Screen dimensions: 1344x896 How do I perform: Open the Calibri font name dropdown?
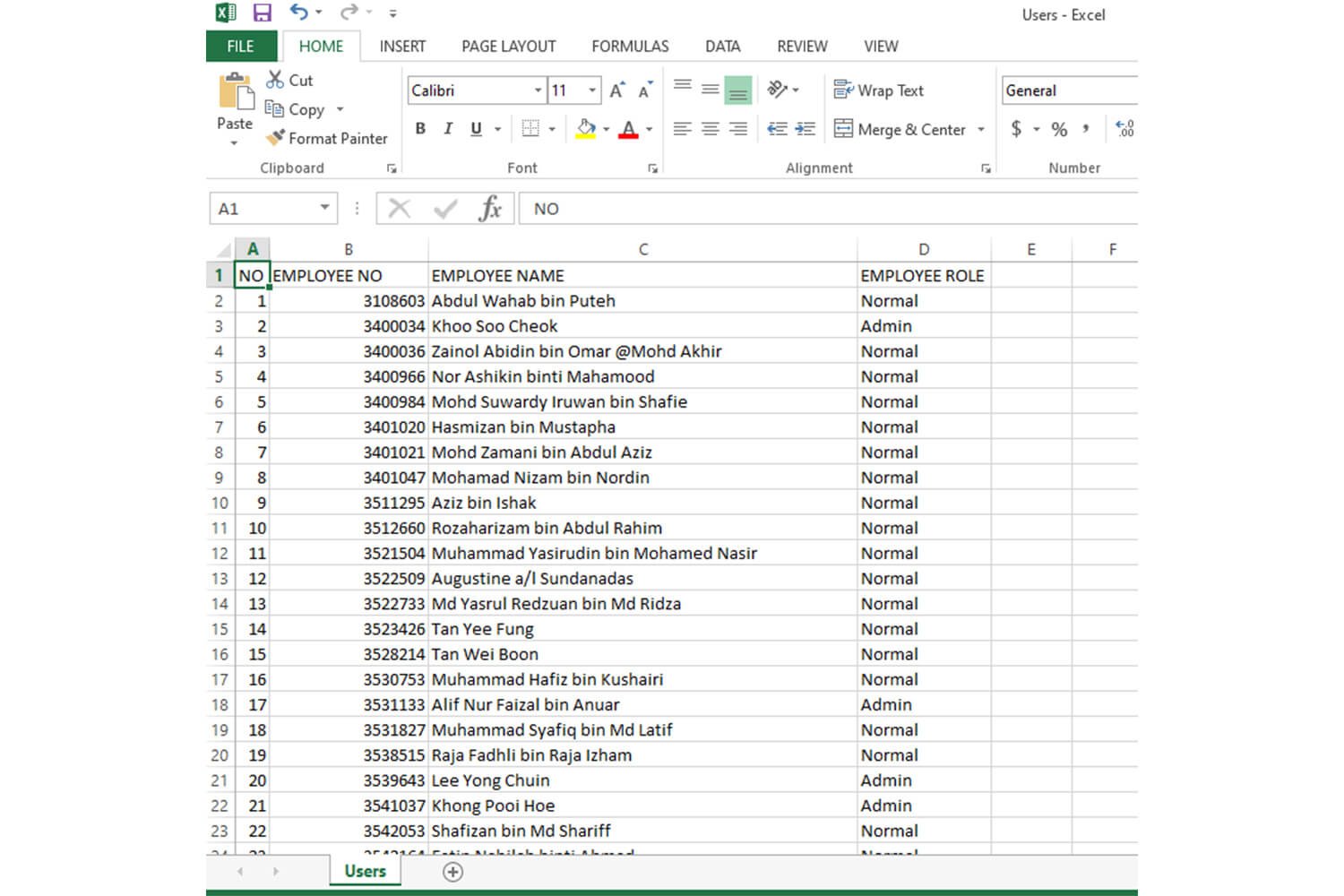coord(538,90)
